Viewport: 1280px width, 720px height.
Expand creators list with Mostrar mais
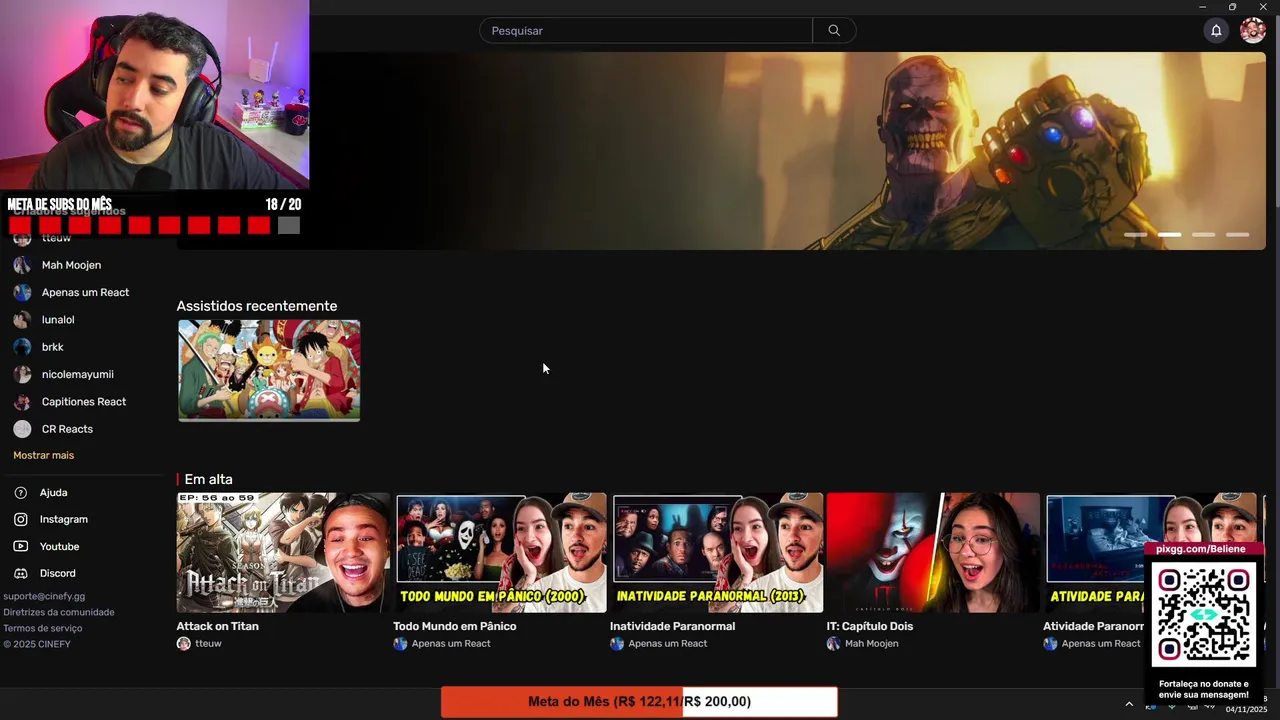pos(43,455)
